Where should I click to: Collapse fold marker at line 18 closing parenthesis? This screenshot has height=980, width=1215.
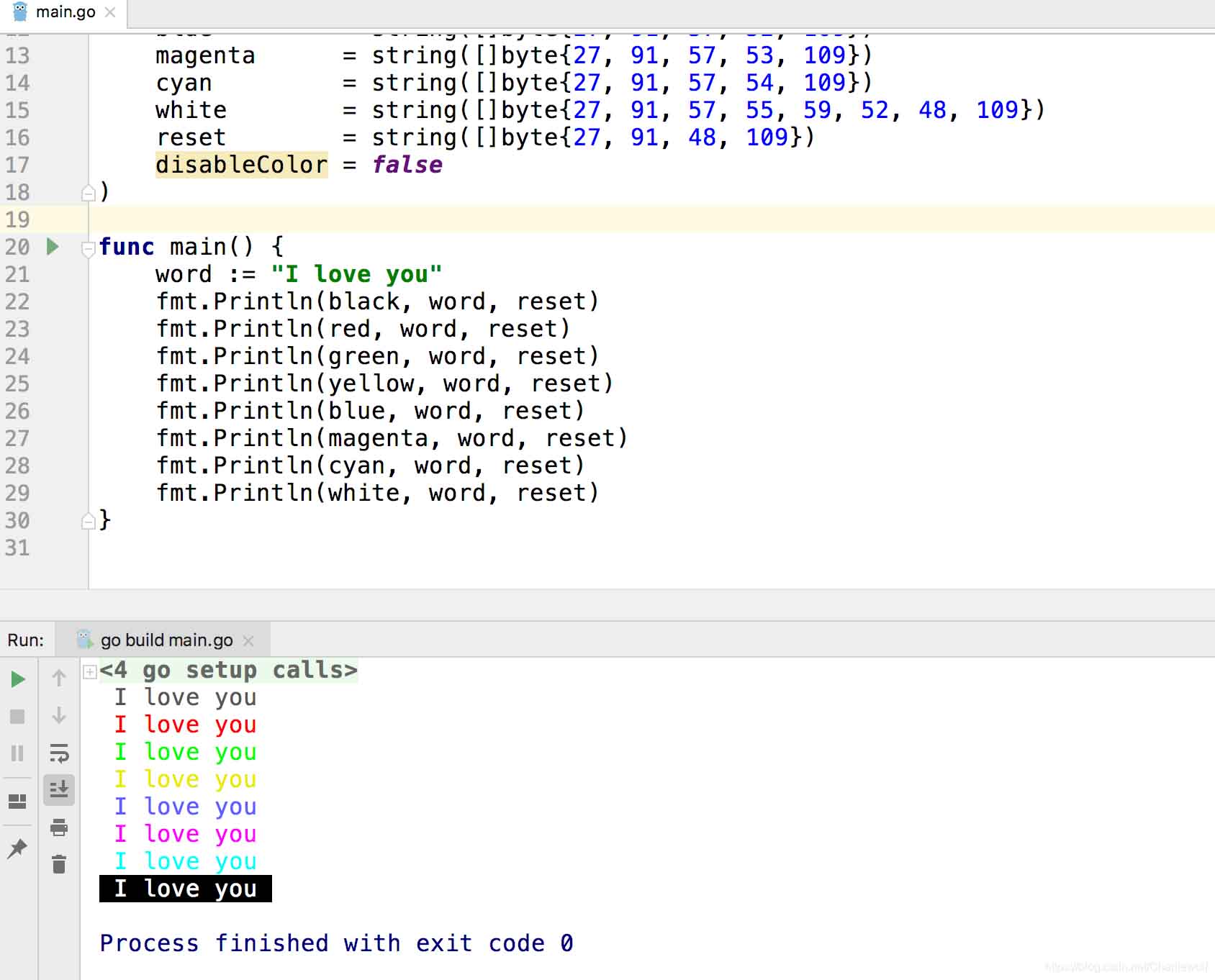pos(89,193)
